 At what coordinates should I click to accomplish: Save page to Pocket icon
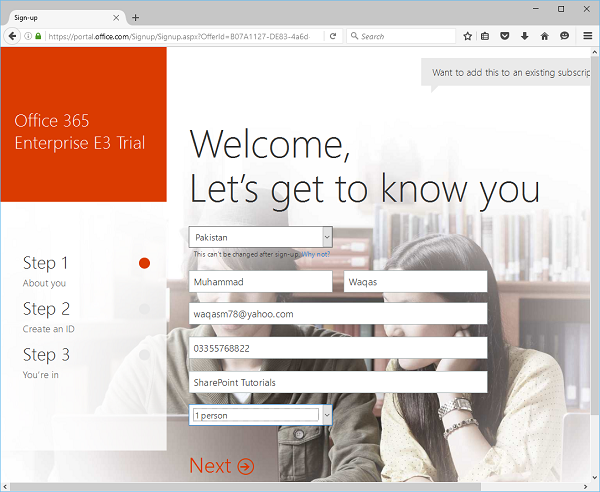[x=505, y=36]
